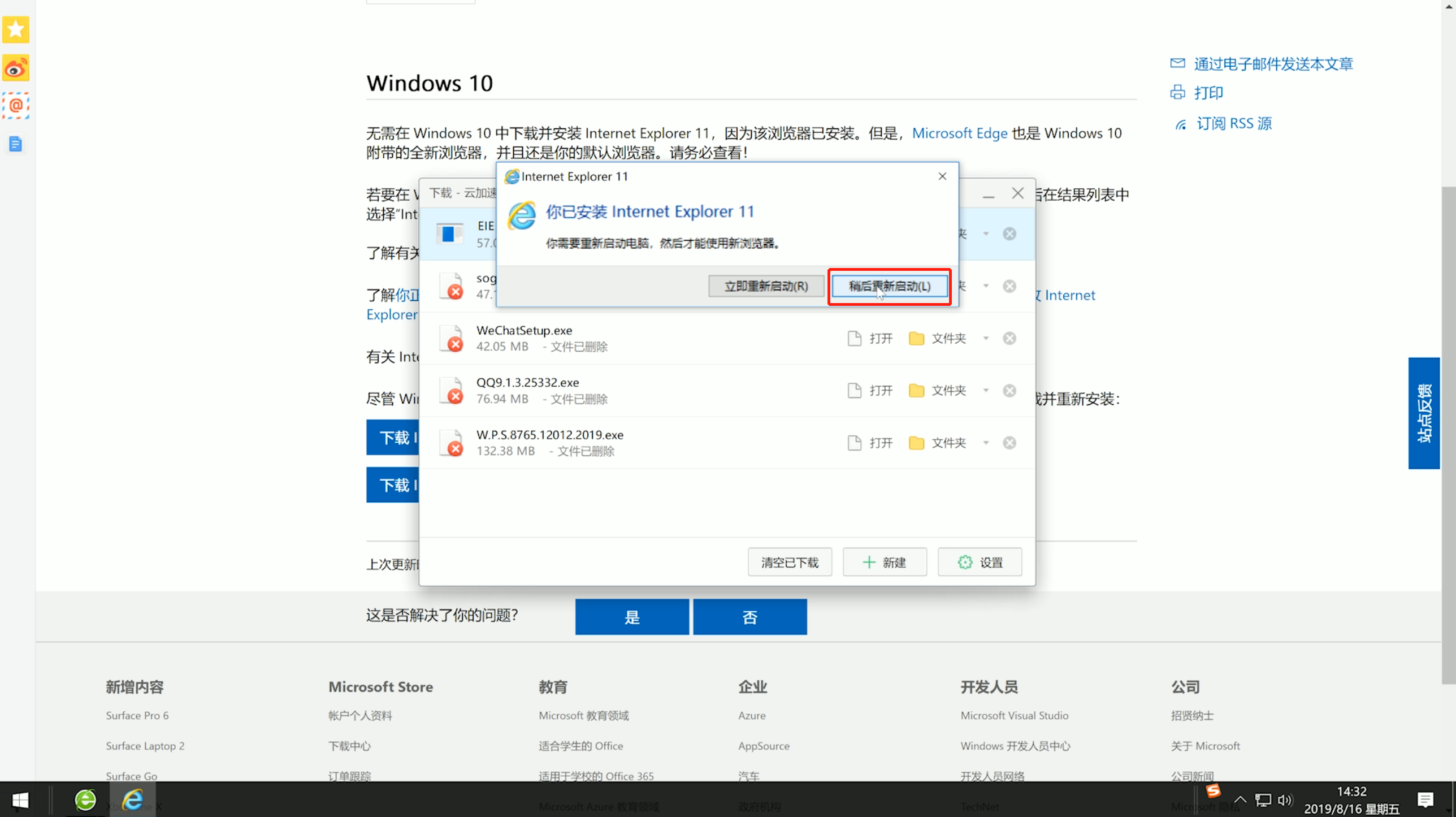Show hidden tray icons chevron

pos(1240,800)
